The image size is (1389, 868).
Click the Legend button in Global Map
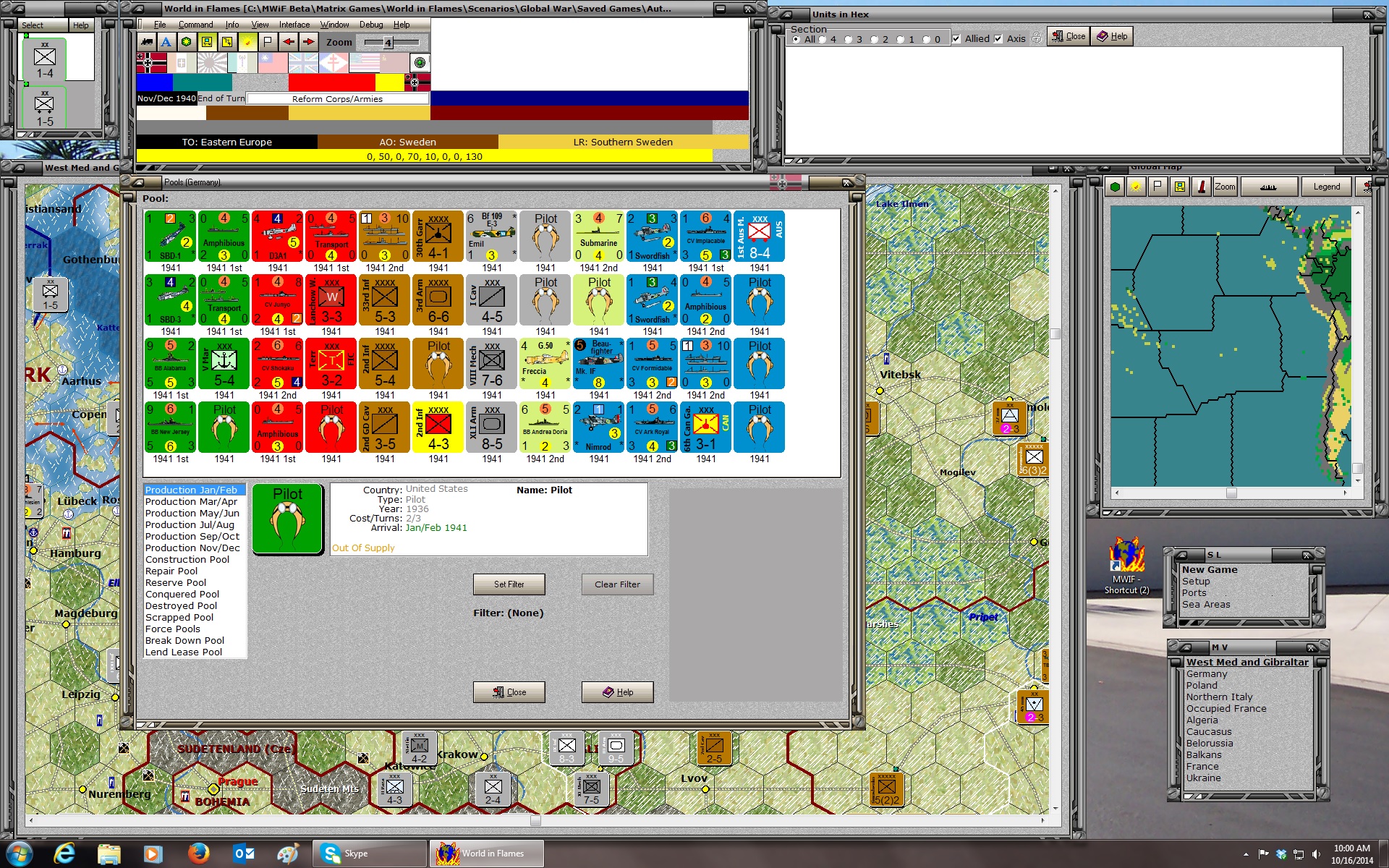click(x=1326, y=187)
